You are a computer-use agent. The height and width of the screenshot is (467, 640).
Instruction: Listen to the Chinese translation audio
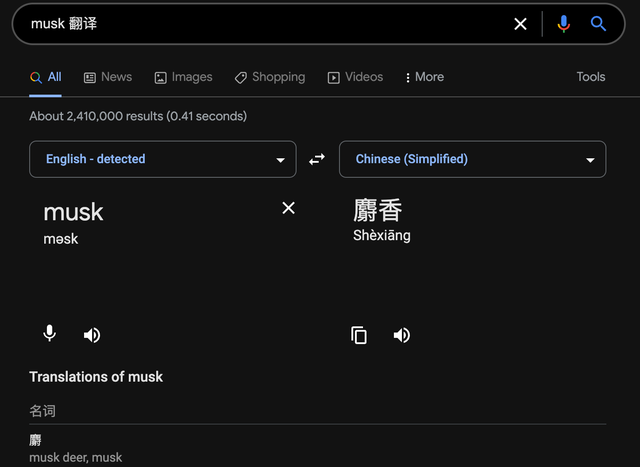click(x=402, y=335)
